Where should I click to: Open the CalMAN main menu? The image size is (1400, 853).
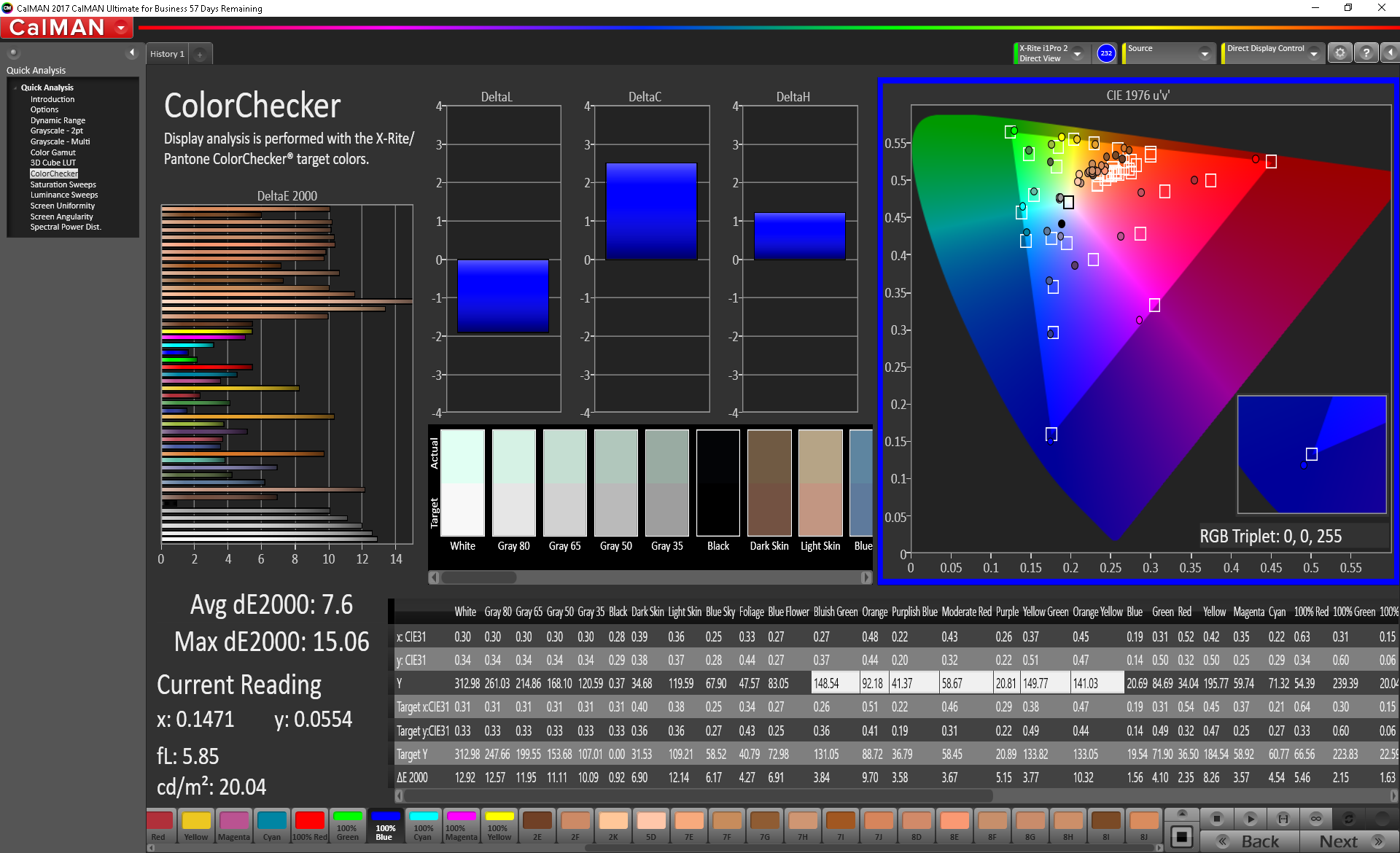[x=121, y=28]
